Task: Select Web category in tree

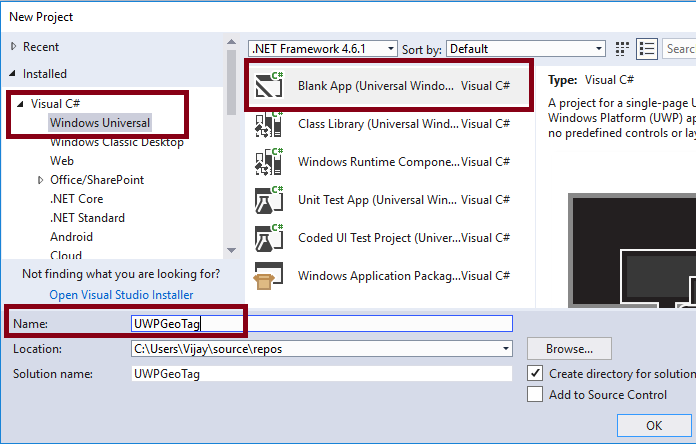Action: point(62,161)
